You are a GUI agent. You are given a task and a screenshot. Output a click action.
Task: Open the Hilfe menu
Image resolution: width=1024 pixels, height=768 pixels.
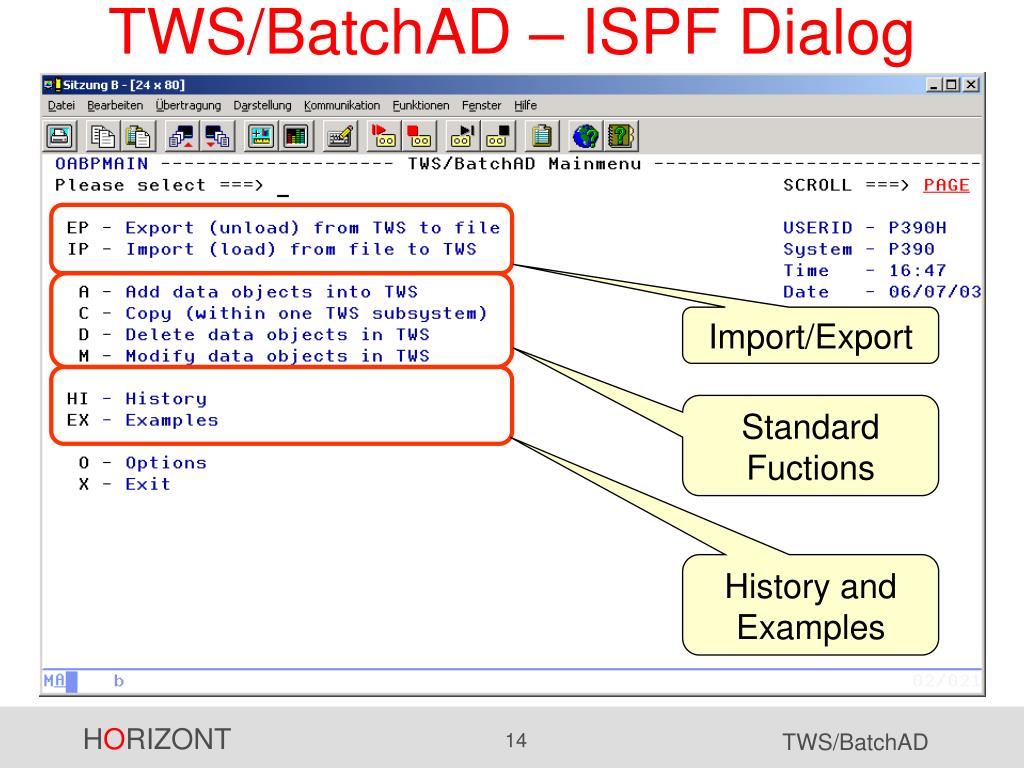[x=525, y=105]
